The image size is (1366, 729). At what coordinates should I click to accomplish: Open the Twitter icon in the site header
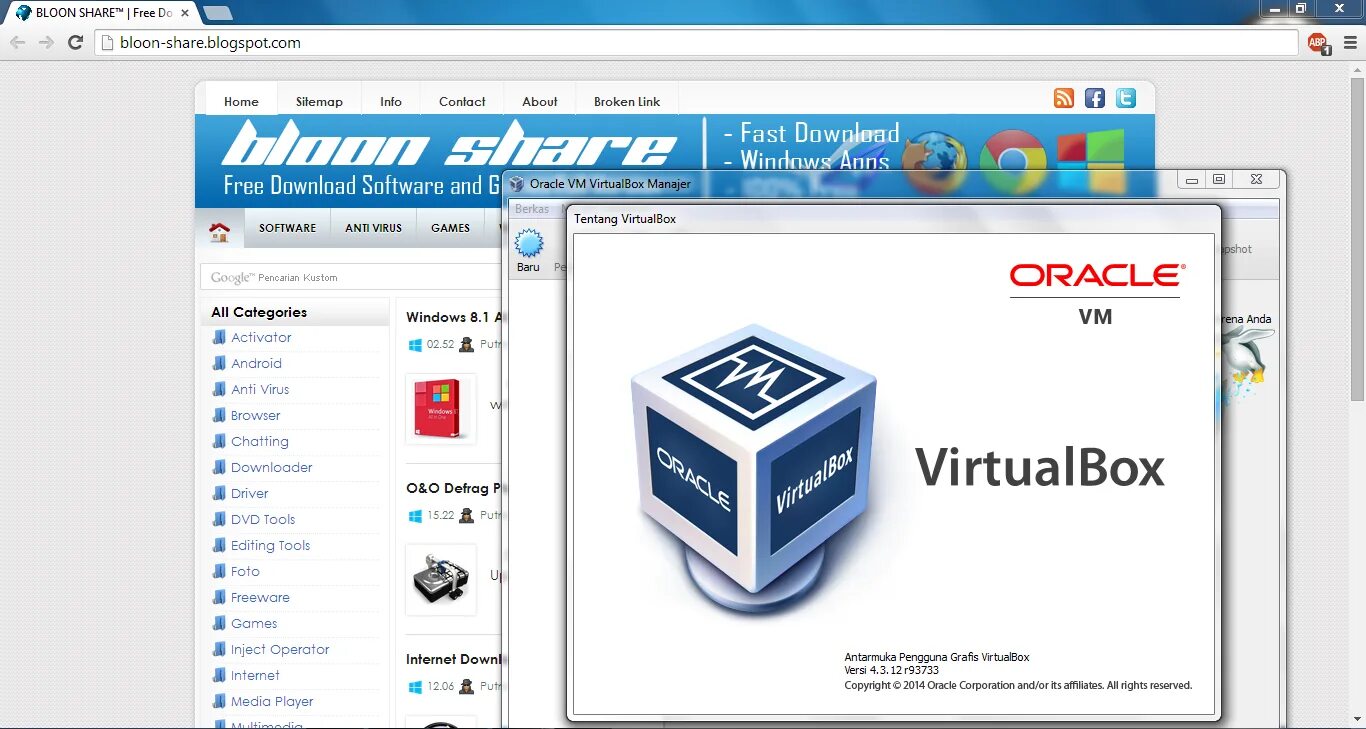click(x=1126, y=98)
